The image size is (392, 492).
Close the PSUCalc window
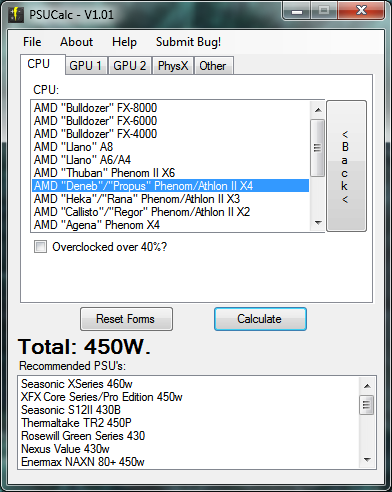(x=361, y=11)
